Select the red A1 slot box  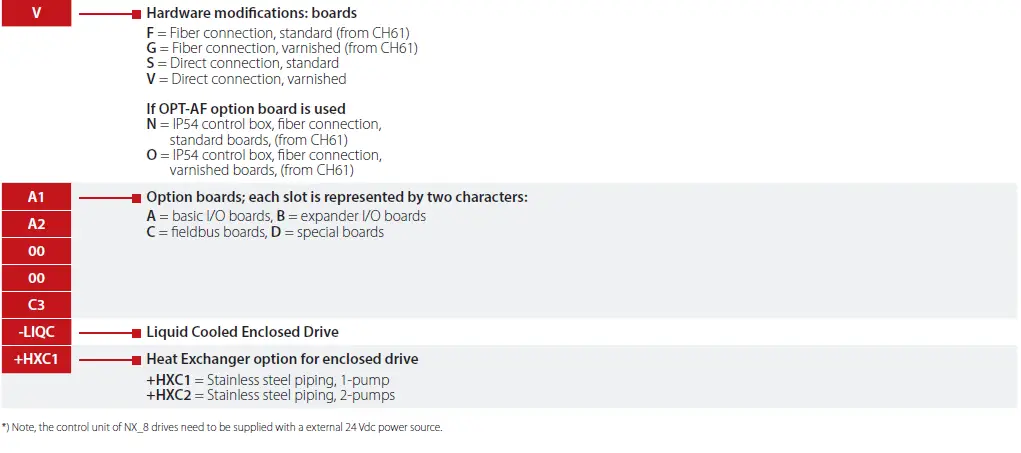coord(36,198)
